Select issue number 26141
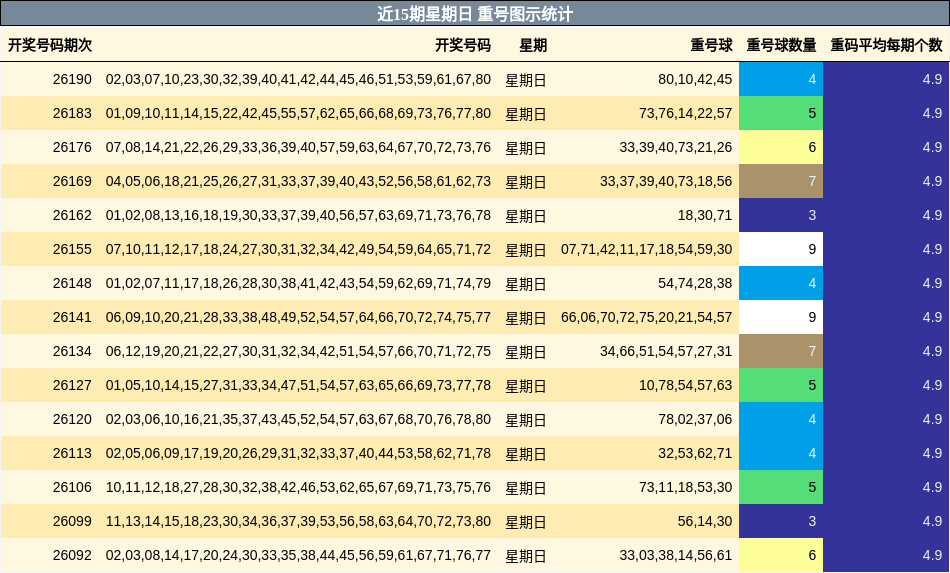The height and width of the screenshot is (573, 950). [x=72, y=317]
